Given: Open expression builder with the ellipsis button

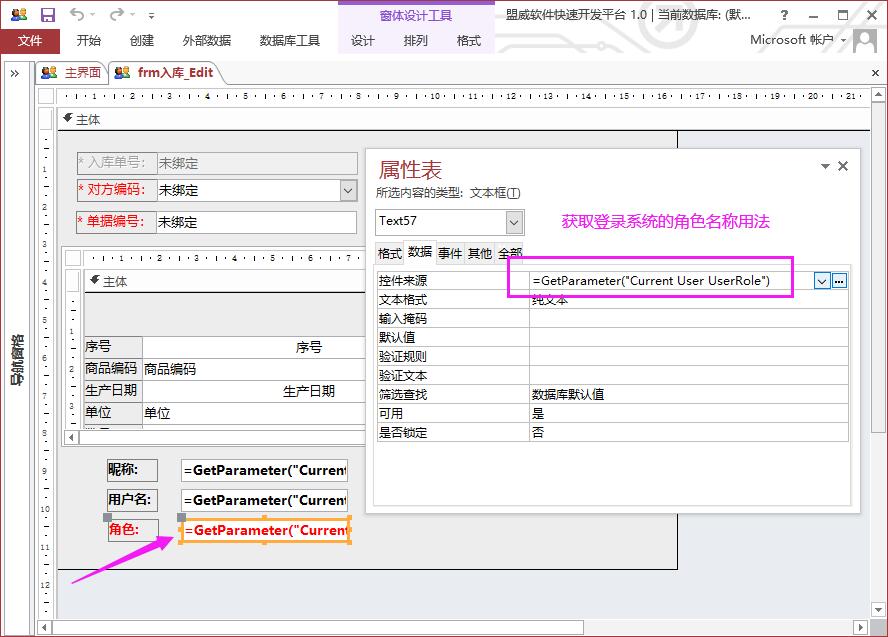Looking at the screenshot, I should tap(839, 281).
